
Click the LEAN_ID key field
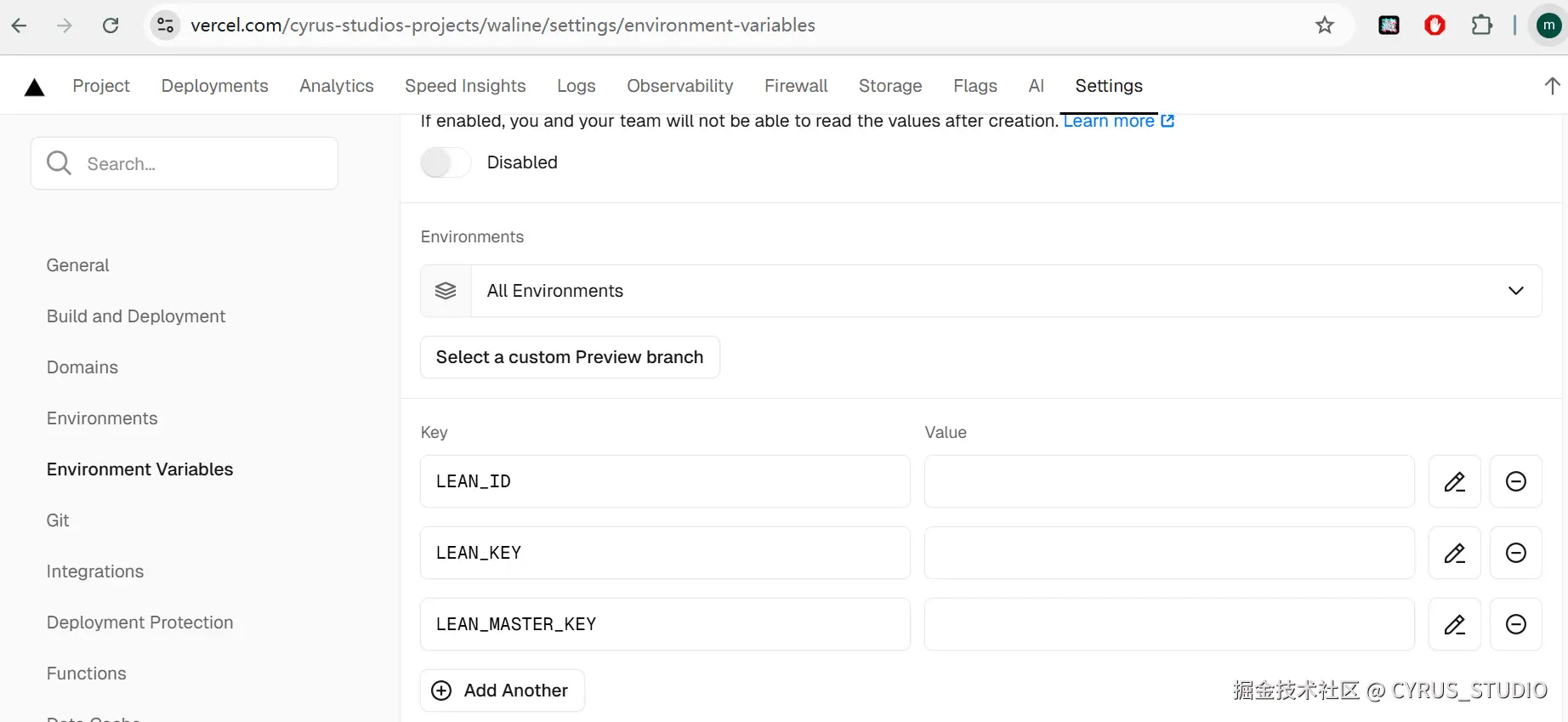[x=665, y=481]
